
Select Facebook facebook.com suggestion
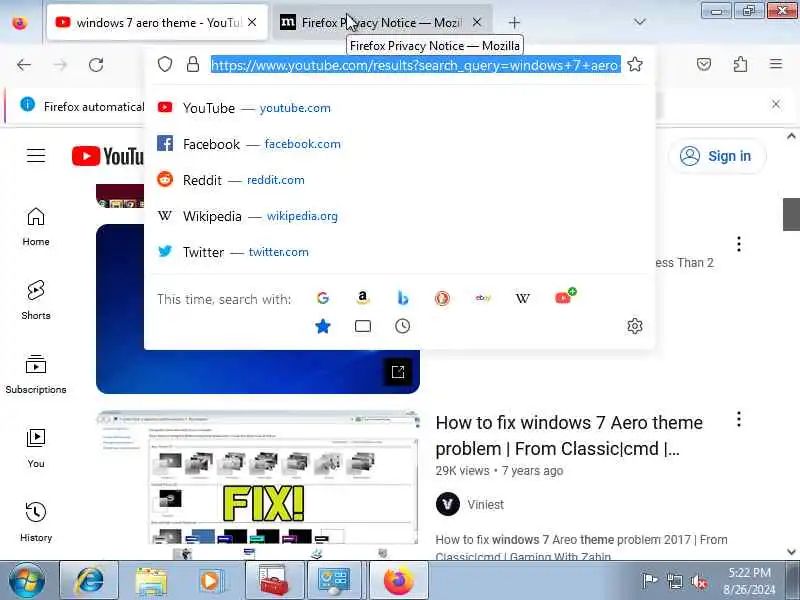[x=399, y=144]
